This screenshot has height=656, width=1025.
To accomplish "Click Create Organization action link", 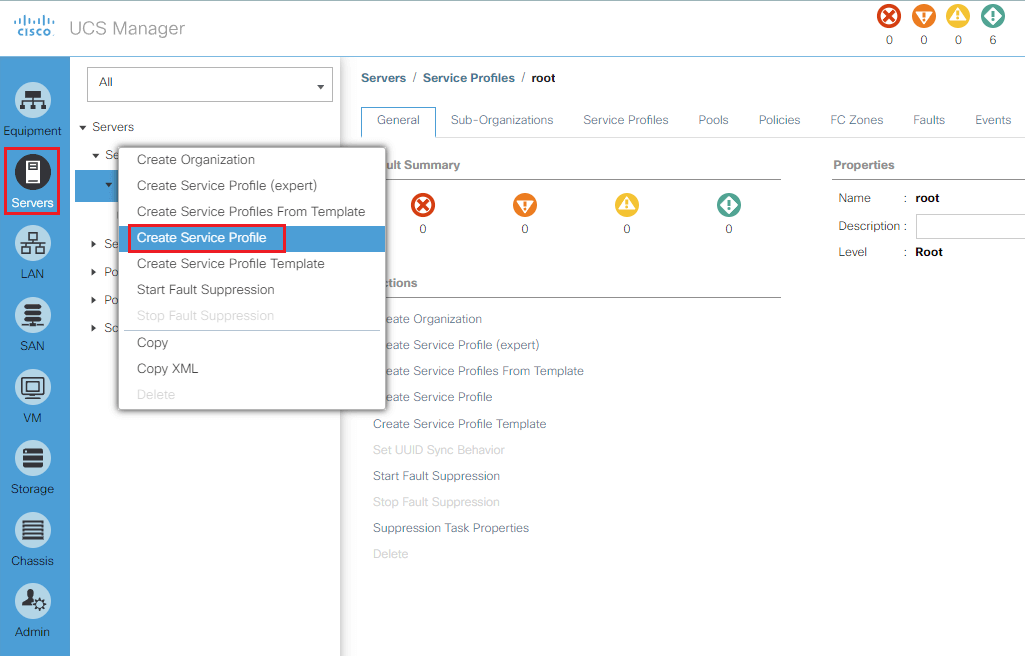I will tap(433, 320).
